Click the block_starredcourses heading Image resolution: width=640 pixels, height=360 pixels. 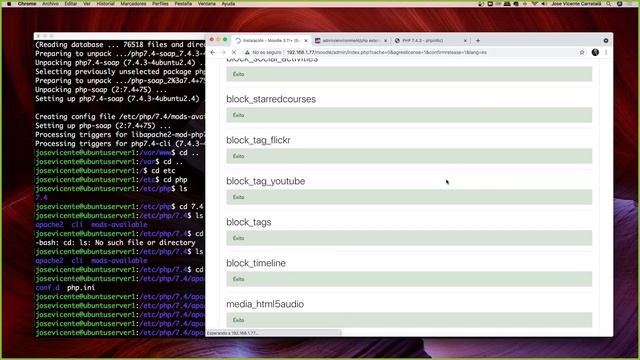(x=271, y=99)
